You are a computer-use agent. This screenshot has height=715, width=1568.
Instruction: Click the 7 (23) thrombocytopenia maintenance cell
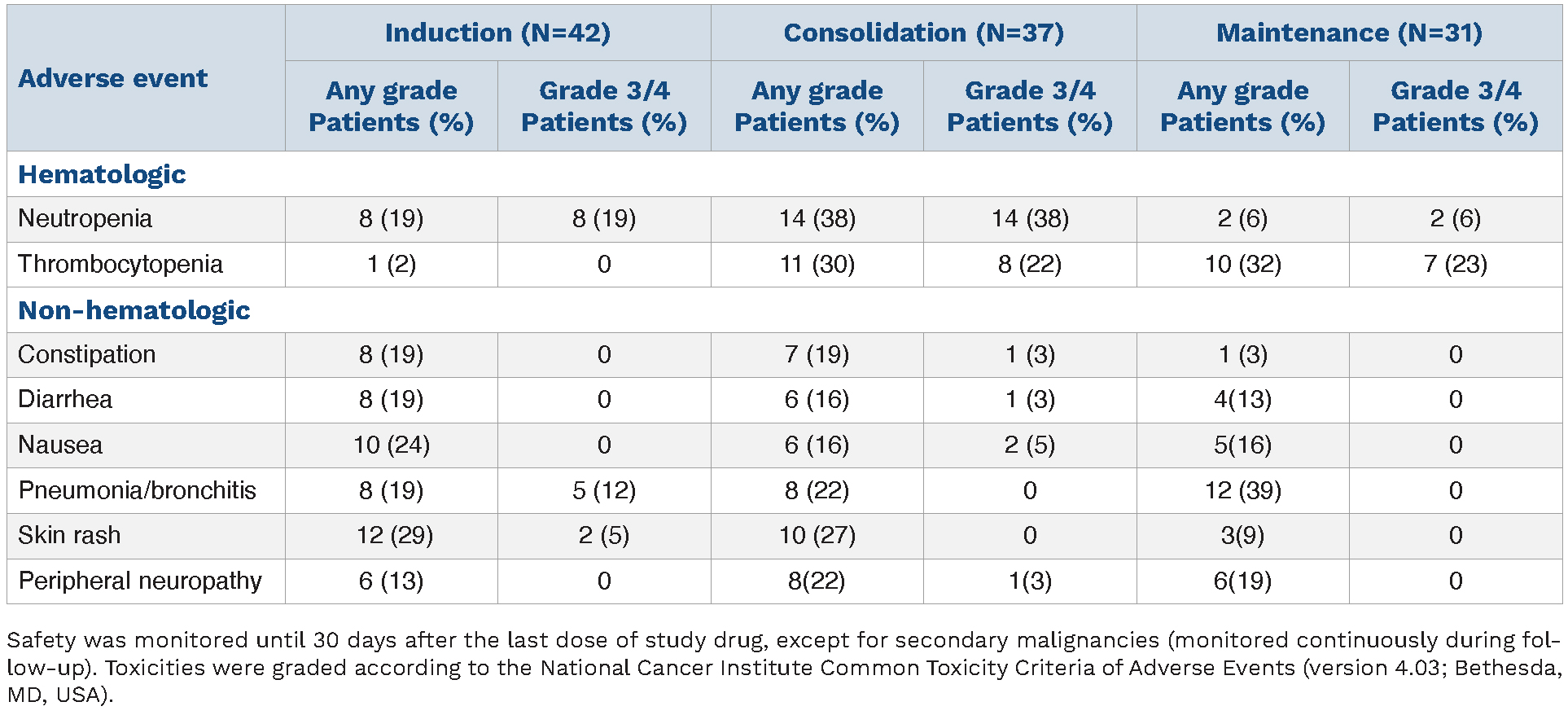click(x=1455, y=264)
